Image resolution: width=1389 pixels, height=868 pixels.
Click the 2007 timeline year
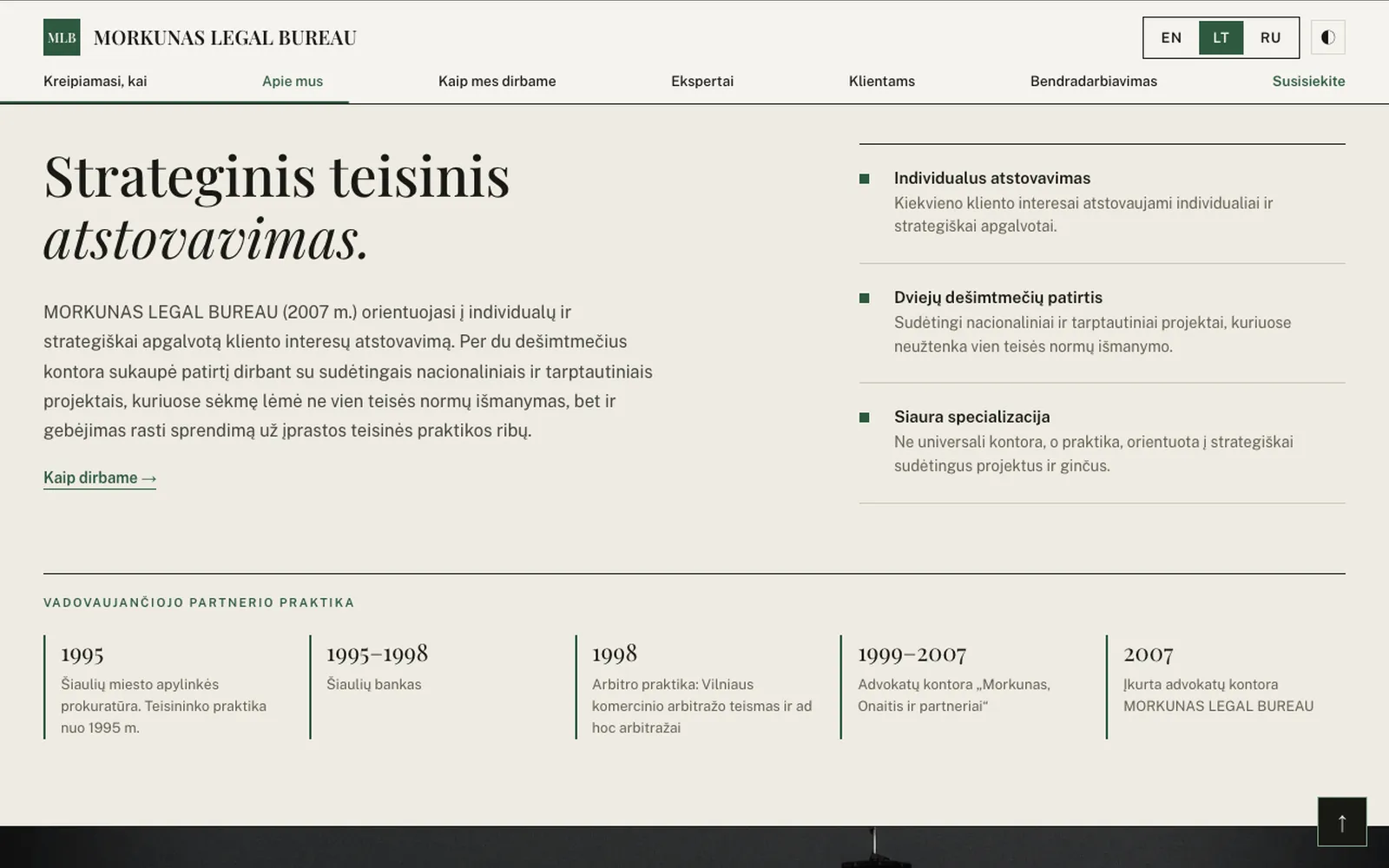(x=1149, y=654)
